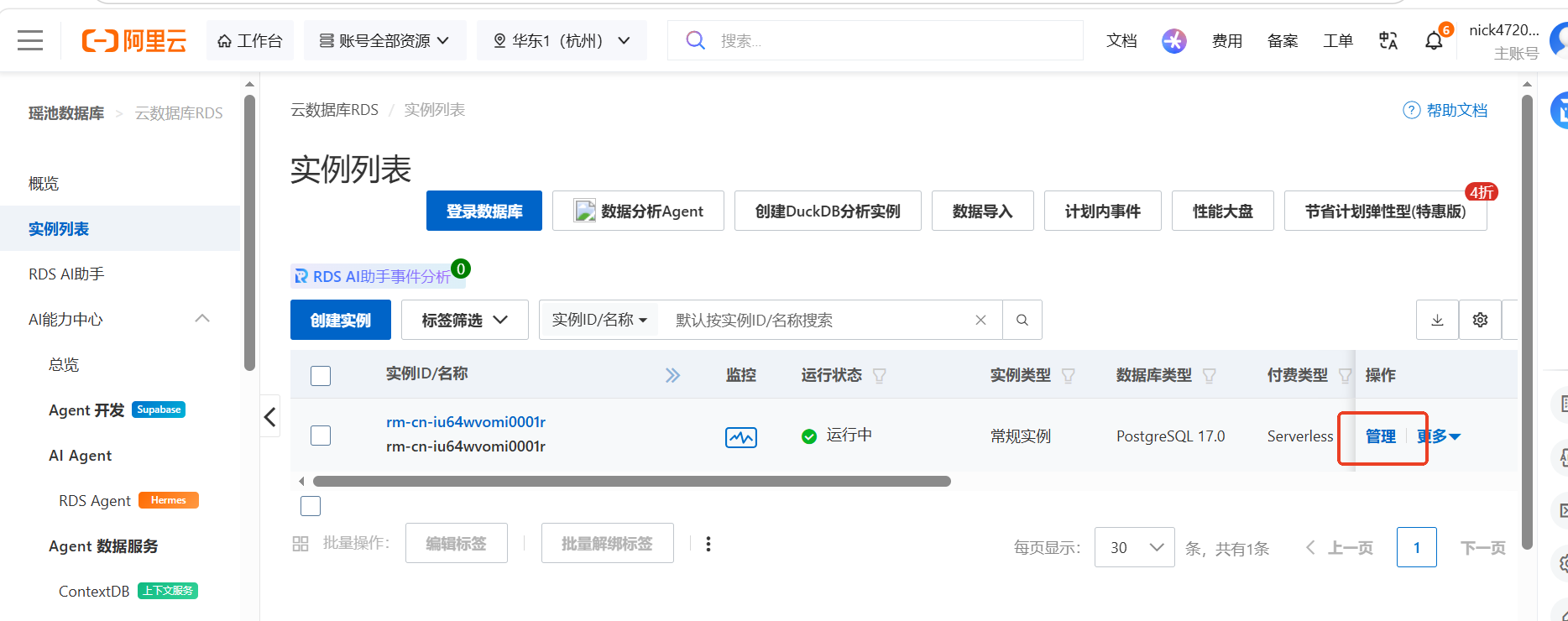The image size is (1568, 621).
Task: Click the savings plan elastic type button
Action: [x=1386, y=211]
